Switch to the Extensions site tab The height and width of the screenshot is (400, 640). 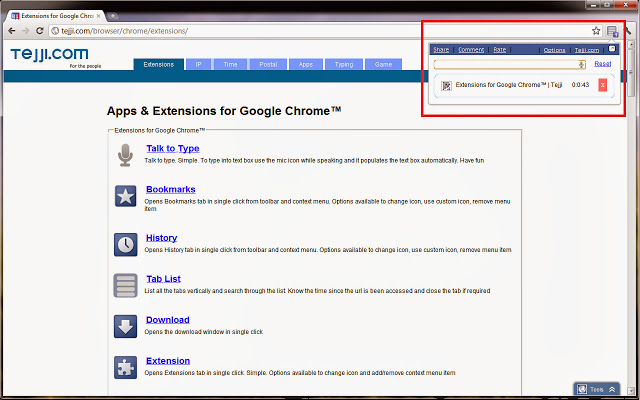[x=158, y=64]
